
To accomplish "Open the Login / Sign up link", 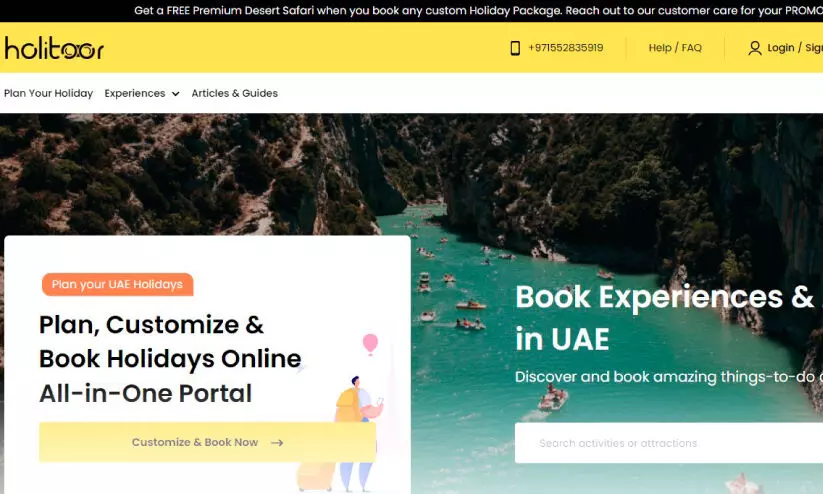I will coord(795,48).
